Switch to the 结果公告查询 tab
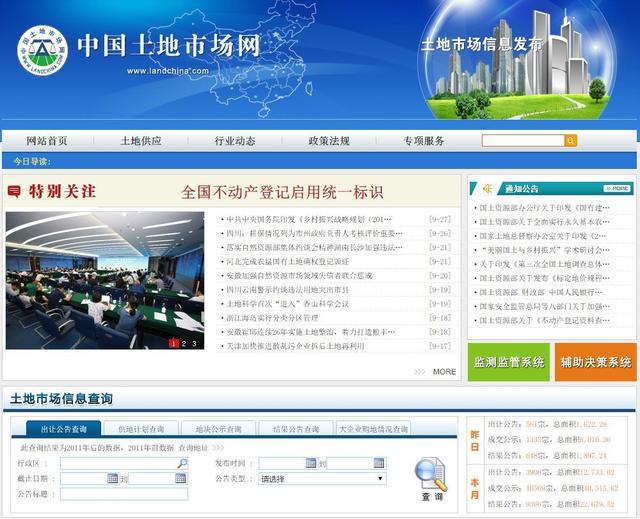 296,428
